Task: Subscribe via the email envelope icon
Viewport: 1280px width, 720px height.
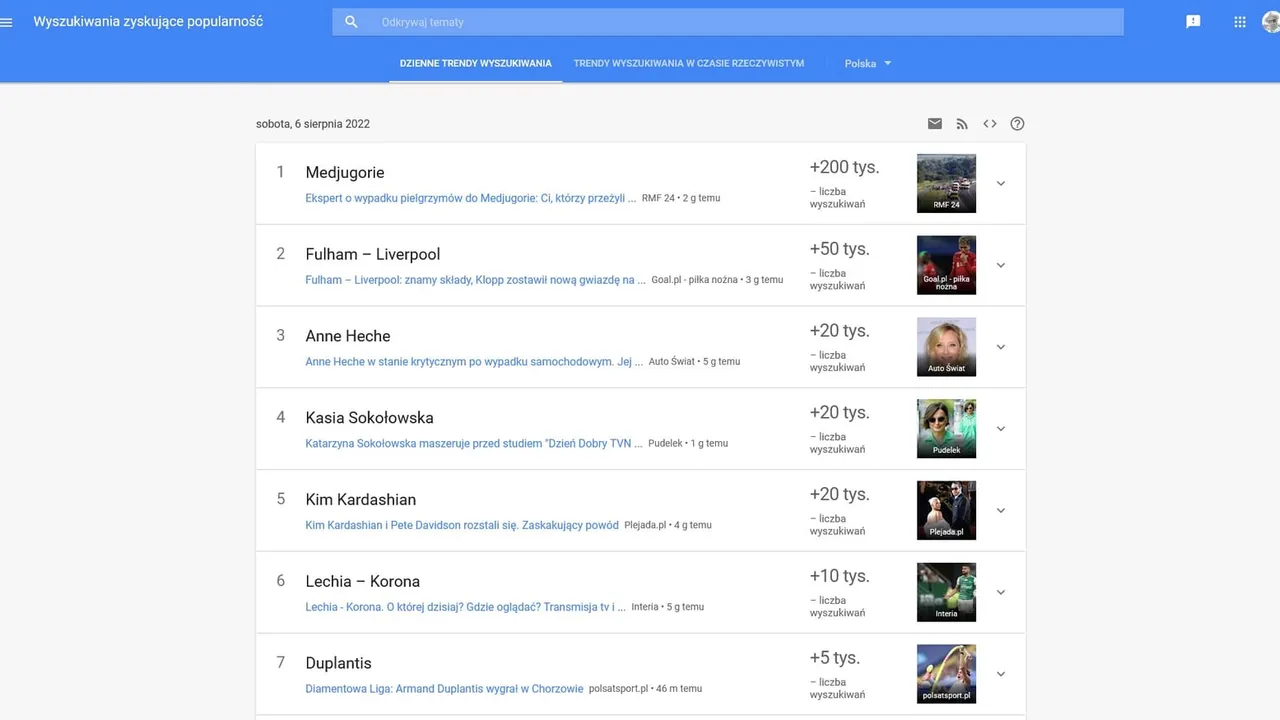Action: point(935,124)
